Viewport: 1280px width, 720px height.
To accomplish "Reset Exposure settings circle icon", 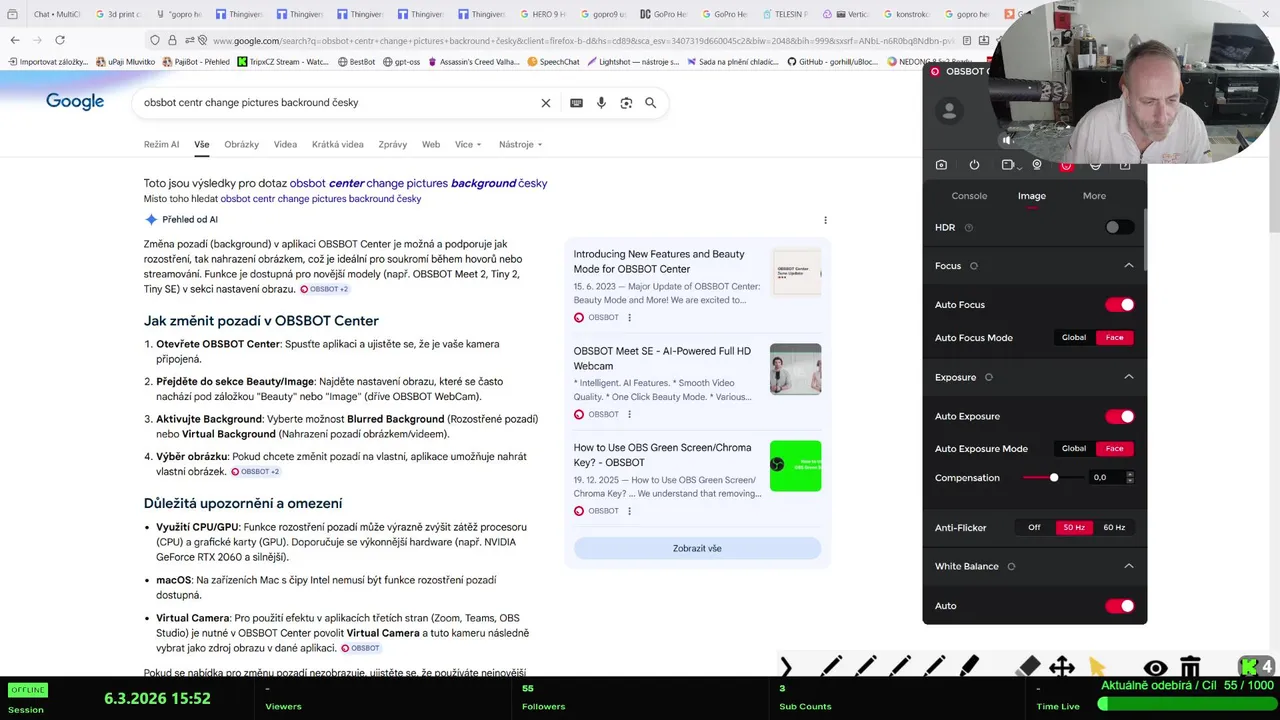I will (x=989, y=377).
